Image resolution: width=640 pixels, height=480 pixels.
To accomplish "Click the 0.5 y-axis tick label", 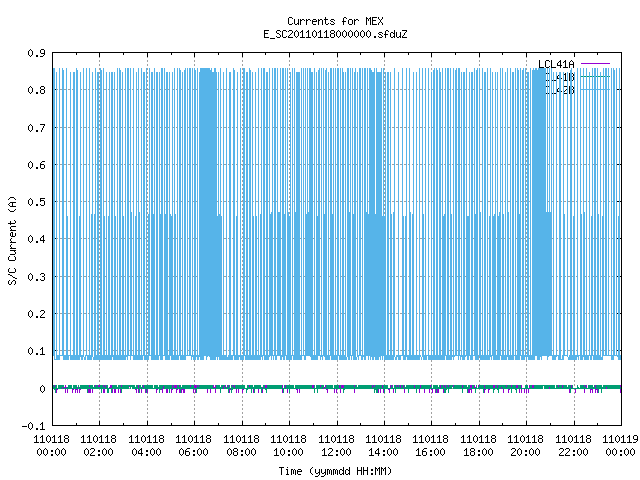I will pyautogui.click(x=36, y=202).
